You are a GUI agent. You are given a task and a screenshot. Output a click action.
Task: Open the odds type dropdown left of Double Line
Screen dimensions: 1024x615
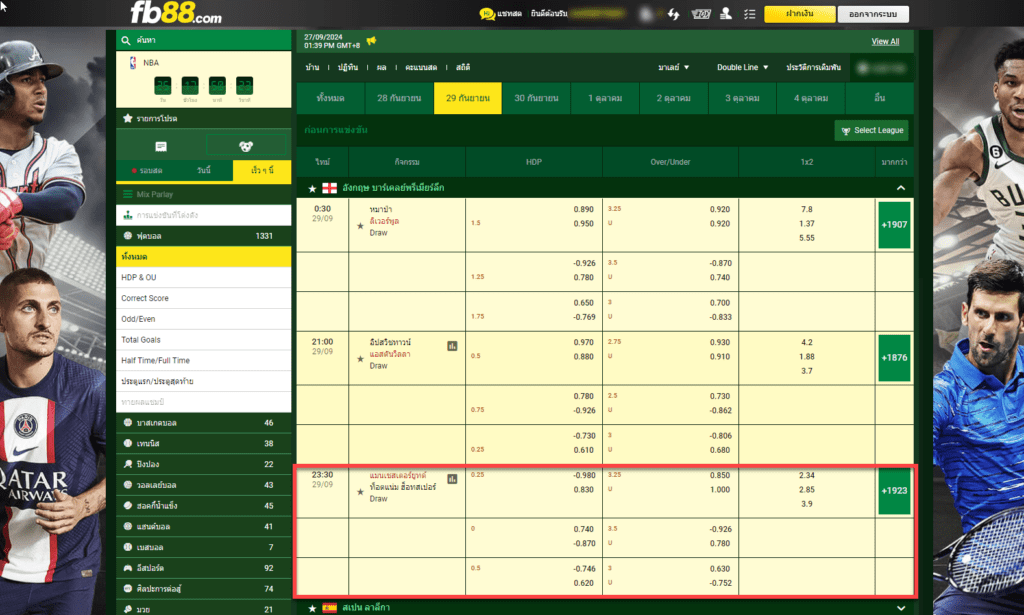(673, 67)
